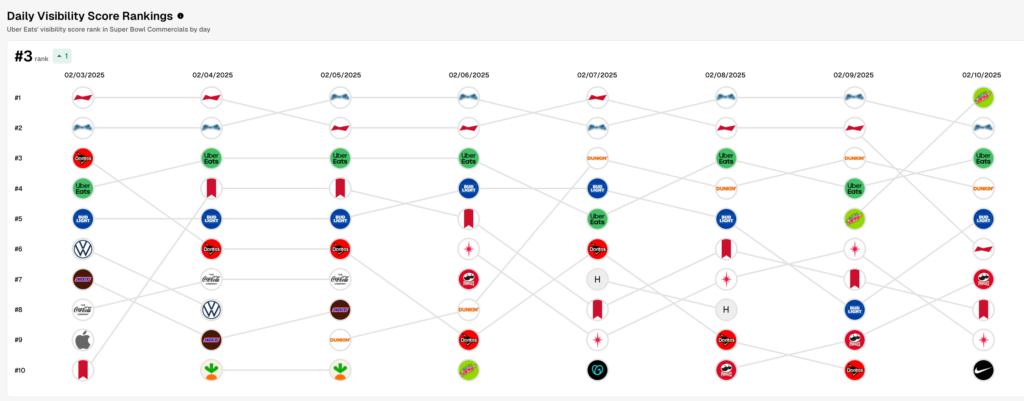1024x401 pixels.
Task: Click the teal logo on black at #10
Action: click(x=598, y=370)
